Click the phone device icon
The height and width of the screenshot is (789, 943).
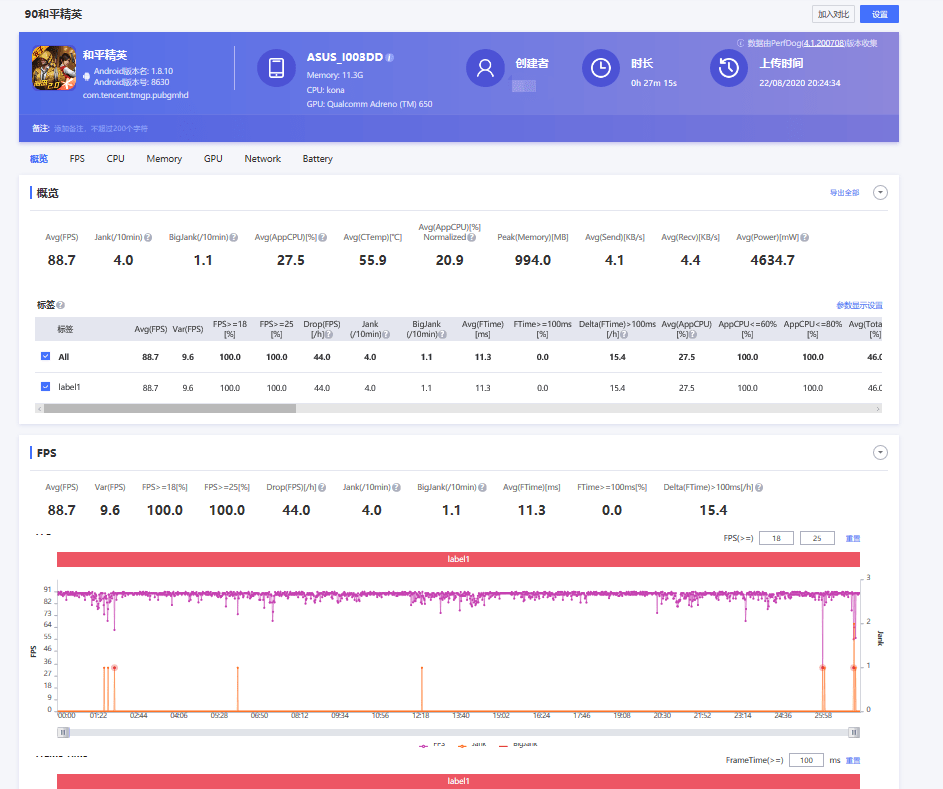pyautogui.click(x=276, y=68)
